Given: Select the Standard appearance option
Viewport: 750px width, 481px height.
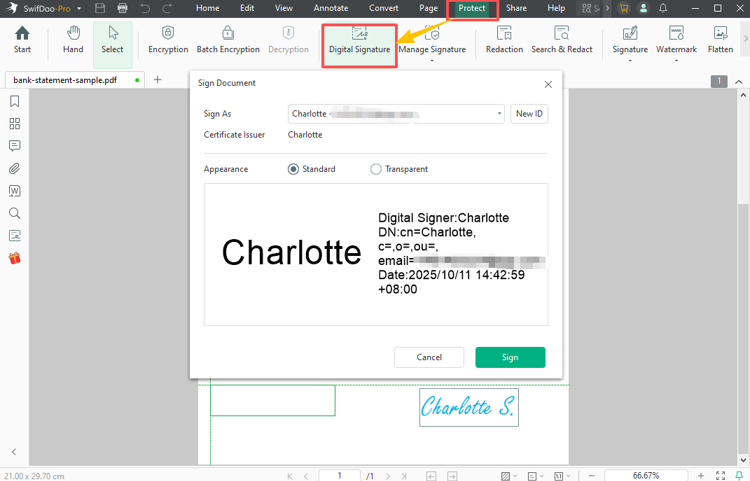Looking at the screenshot, I should [x=293, y=169].
